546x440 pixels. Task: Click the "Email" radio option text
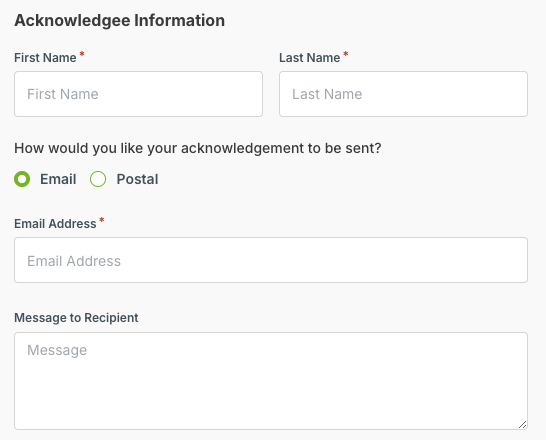click(58, 179)
